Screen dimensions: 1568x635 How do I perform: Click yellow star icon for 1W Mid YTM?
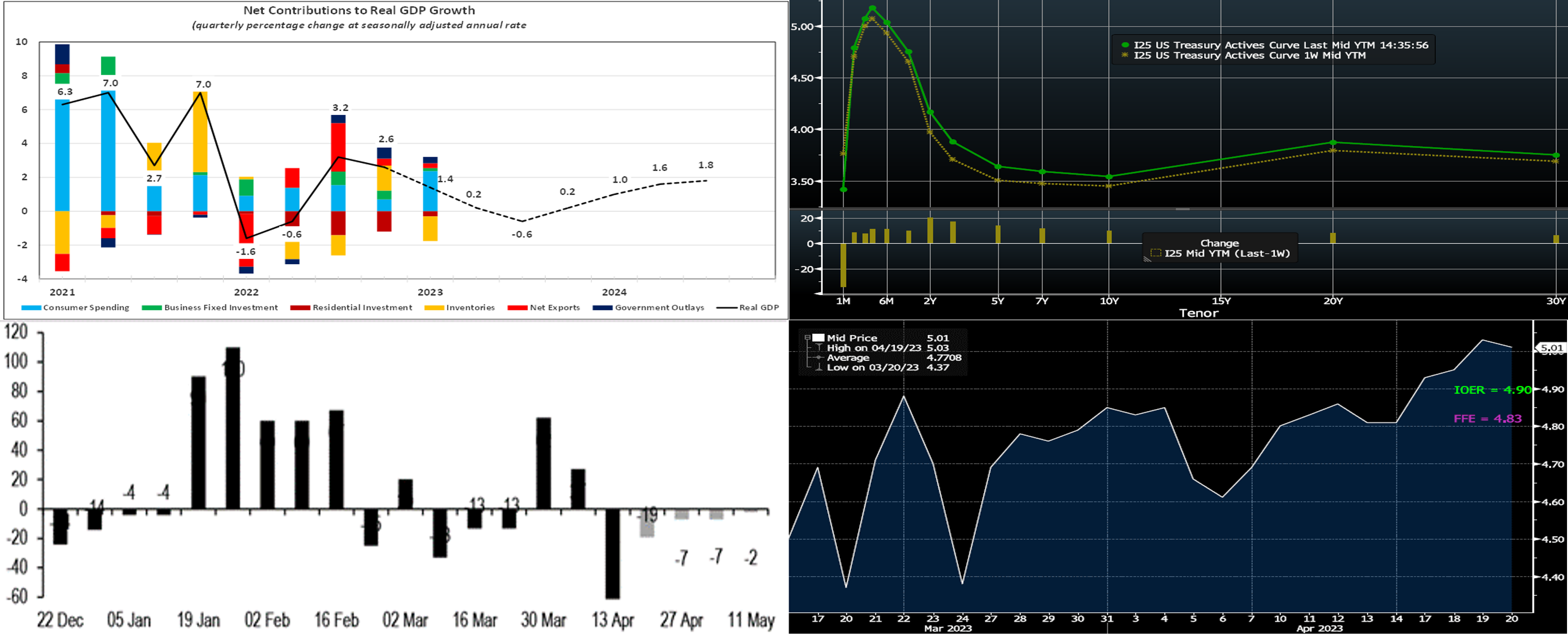click(1125, 55)
